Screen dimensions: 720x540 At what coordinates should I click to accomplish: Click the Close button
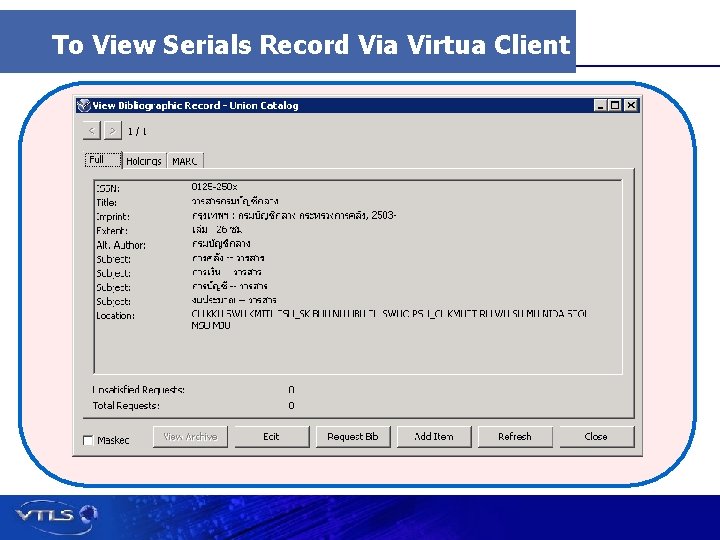pyautogui.click(x=596, y=437)
